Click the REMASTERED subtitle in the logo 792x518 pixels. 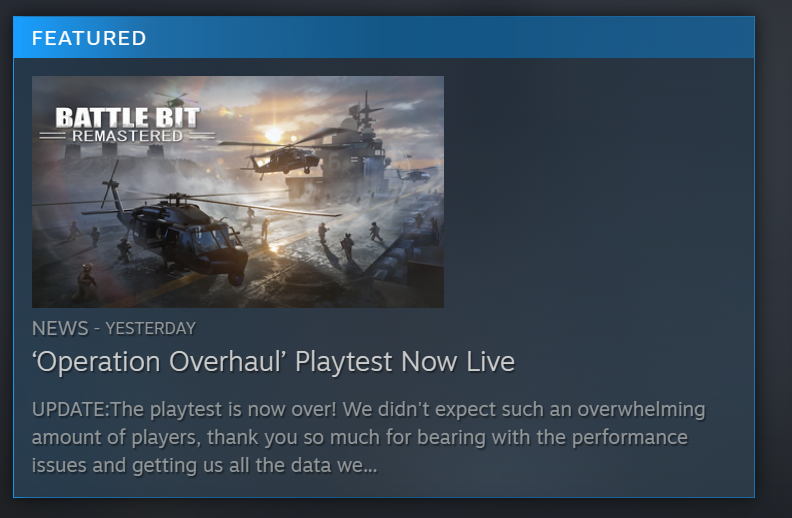(127, 136)
